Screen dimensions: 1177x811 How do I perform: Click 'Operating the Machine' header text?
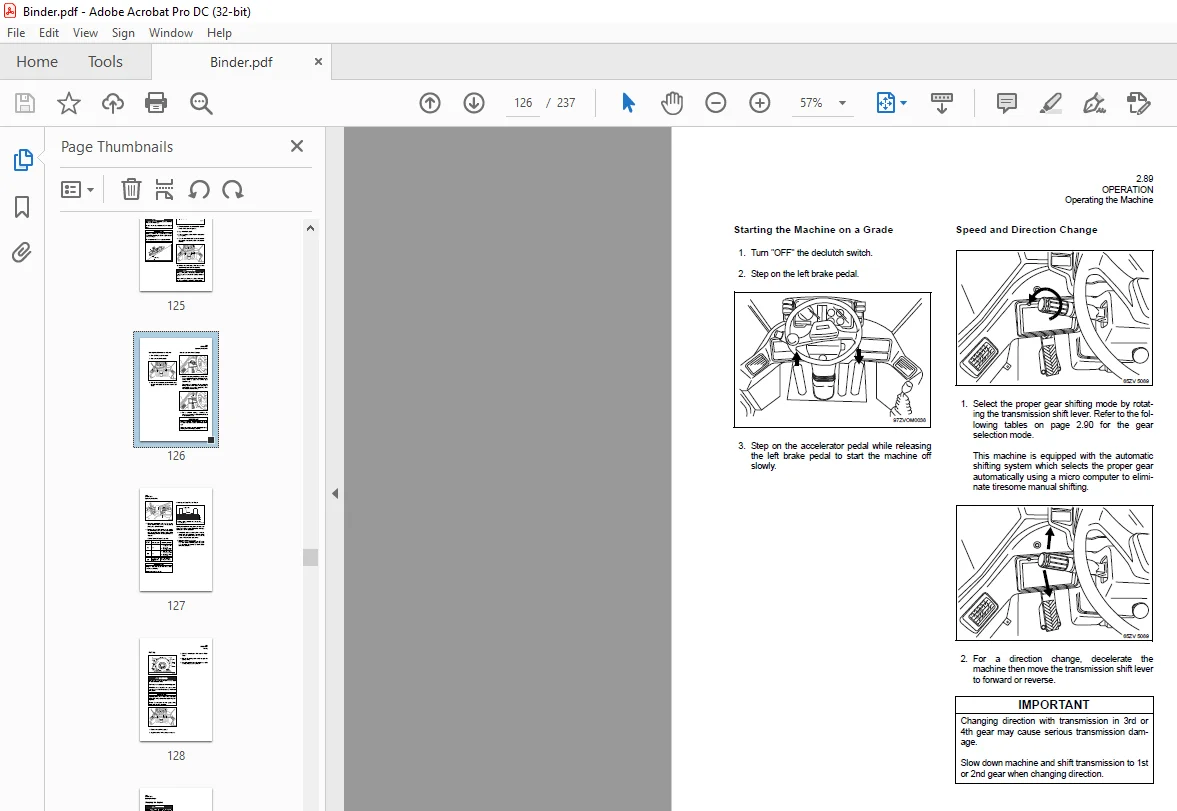point(1109,200)
